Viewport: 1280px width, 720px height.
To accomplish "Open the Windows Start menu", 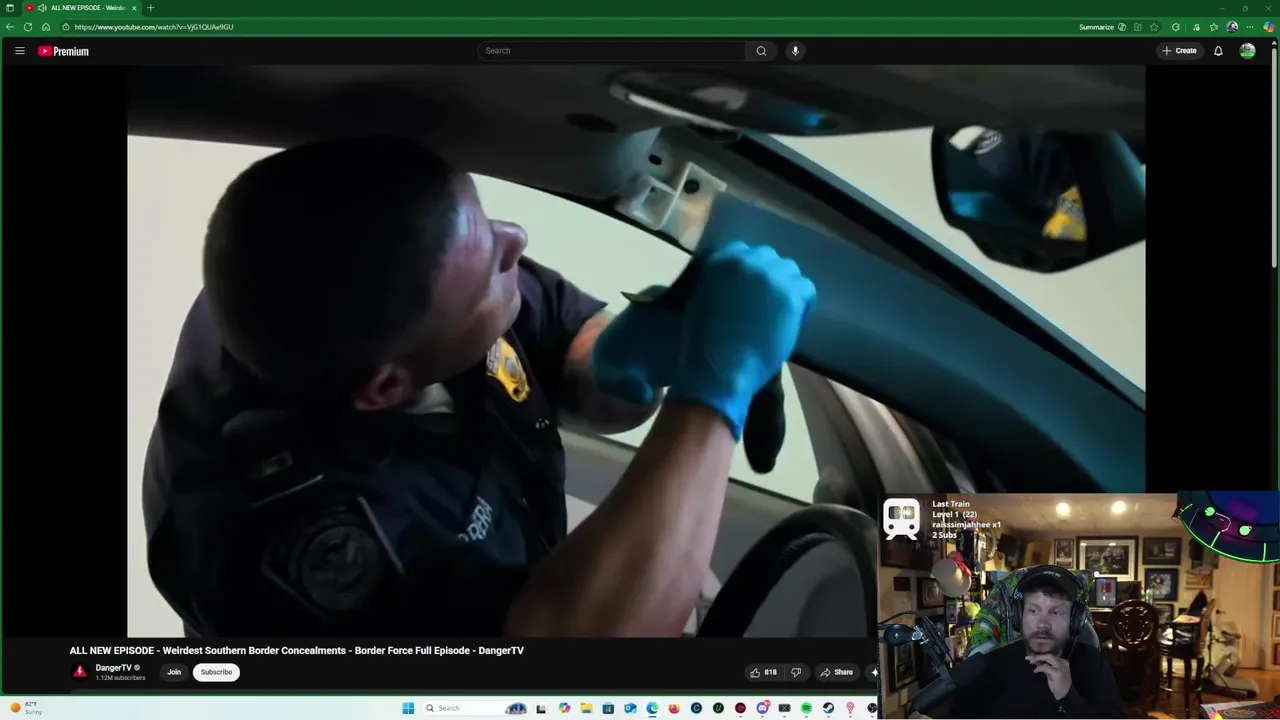I will tap(408, 708).
